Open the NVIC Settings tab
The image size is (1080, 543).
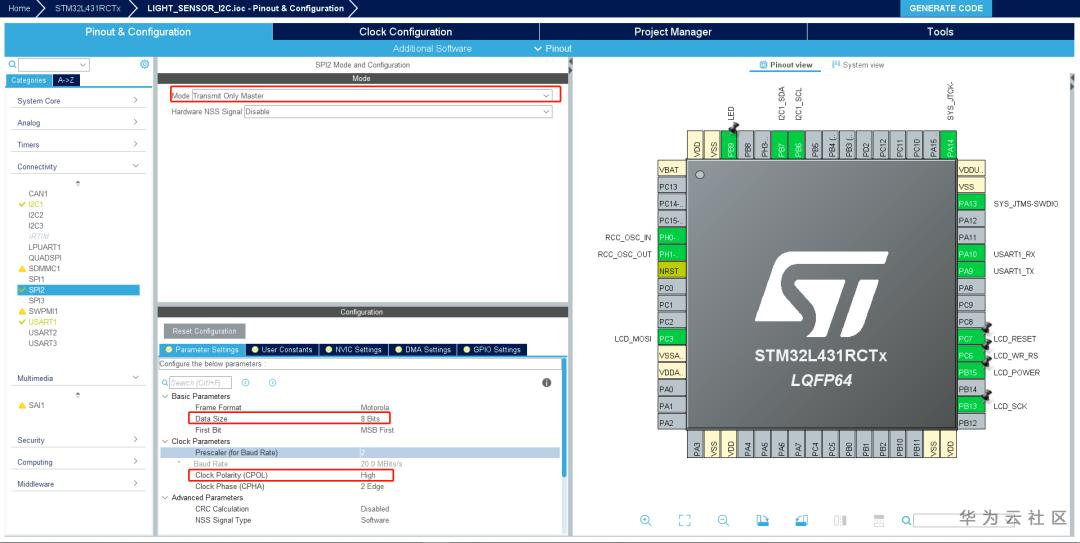pos(353,350)
